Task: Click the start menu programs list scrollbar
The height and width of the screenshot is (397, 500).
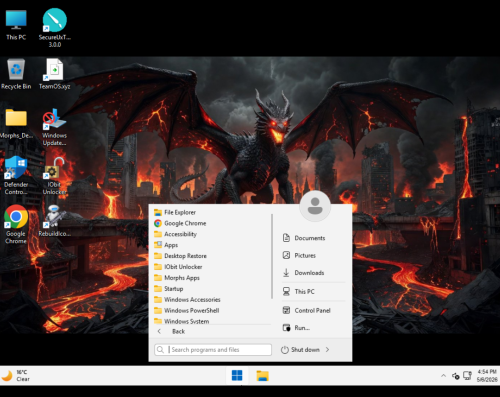Action: (272, 256)
